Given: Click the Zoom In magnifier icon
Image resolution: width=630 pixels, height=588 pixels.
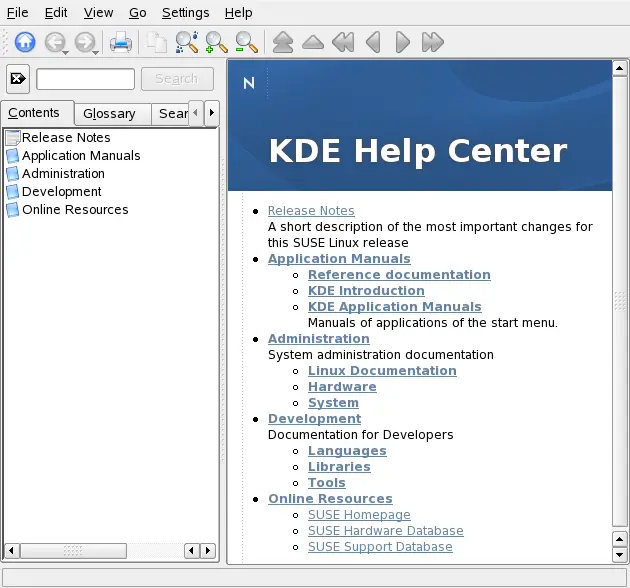Looking at the screenshot, I should [x=216, y=42].
